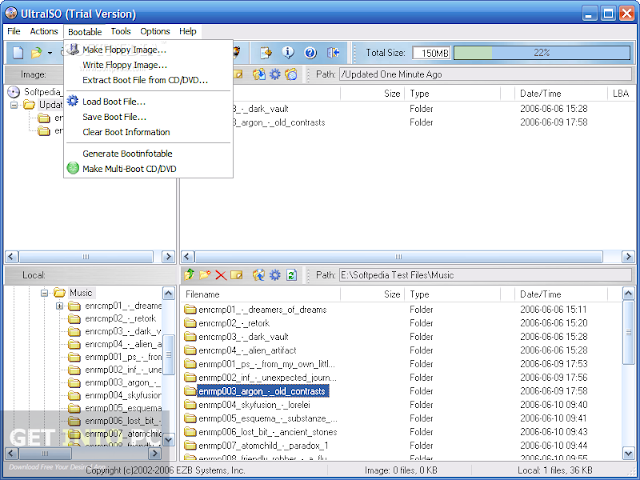Image resolution: width=640 pixels, height=480 pixels.
Task: Click the Rename icon in the image pane toolbar
Action: (x=237, y=74)
